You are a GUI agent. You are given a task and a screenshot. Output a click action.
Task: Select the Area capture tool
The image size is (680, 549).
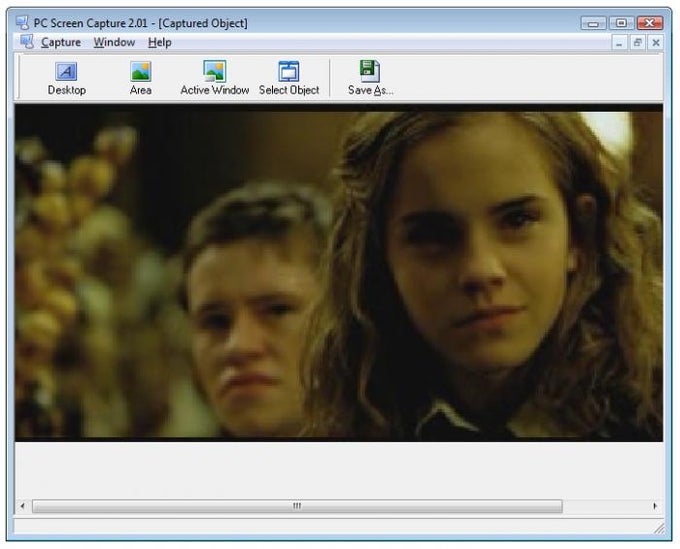[141, 78]
